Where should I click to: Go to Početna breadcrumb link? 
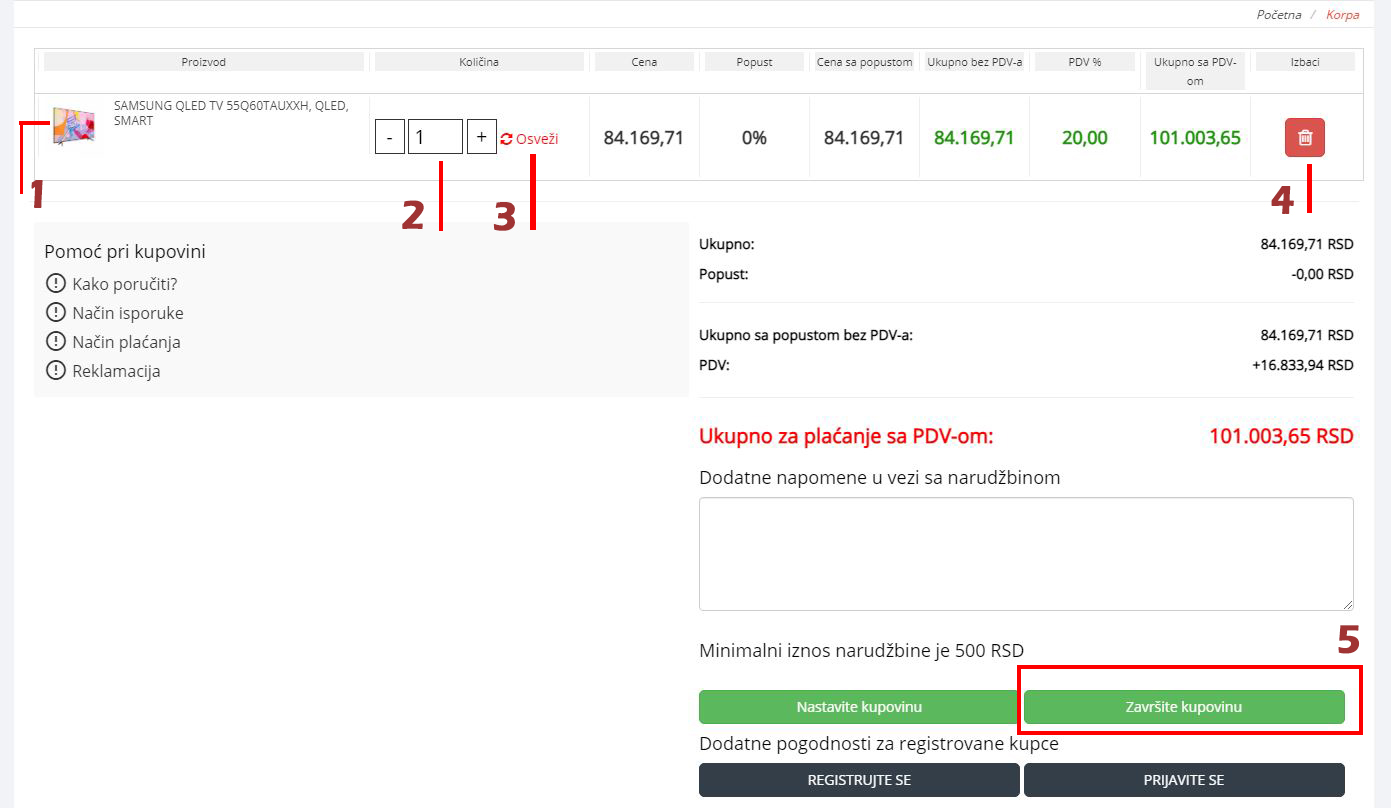[x=1278, y=15]
